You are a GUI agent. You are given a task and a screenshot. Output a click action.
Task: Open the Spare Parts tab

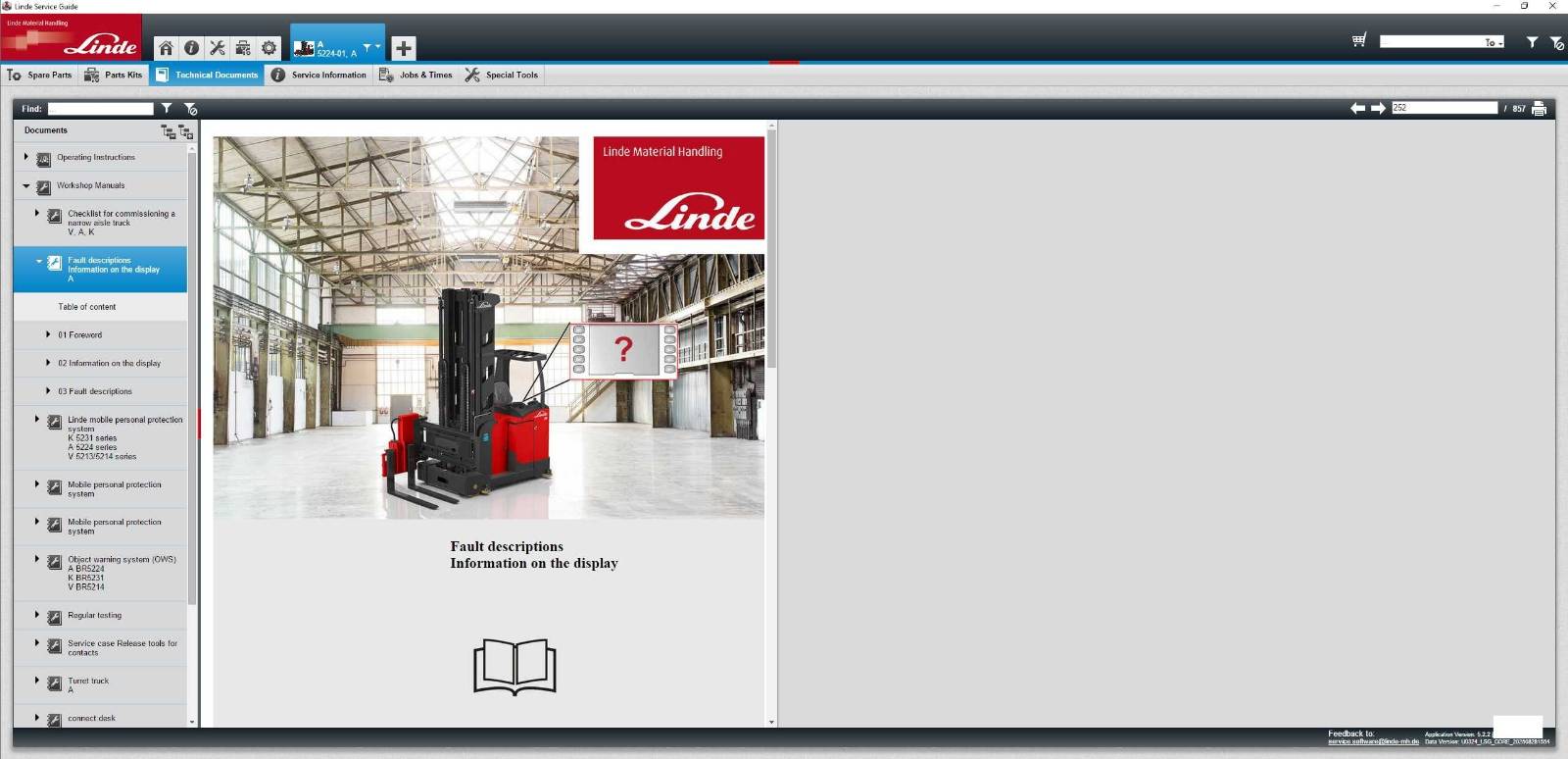tap(39, 75)
